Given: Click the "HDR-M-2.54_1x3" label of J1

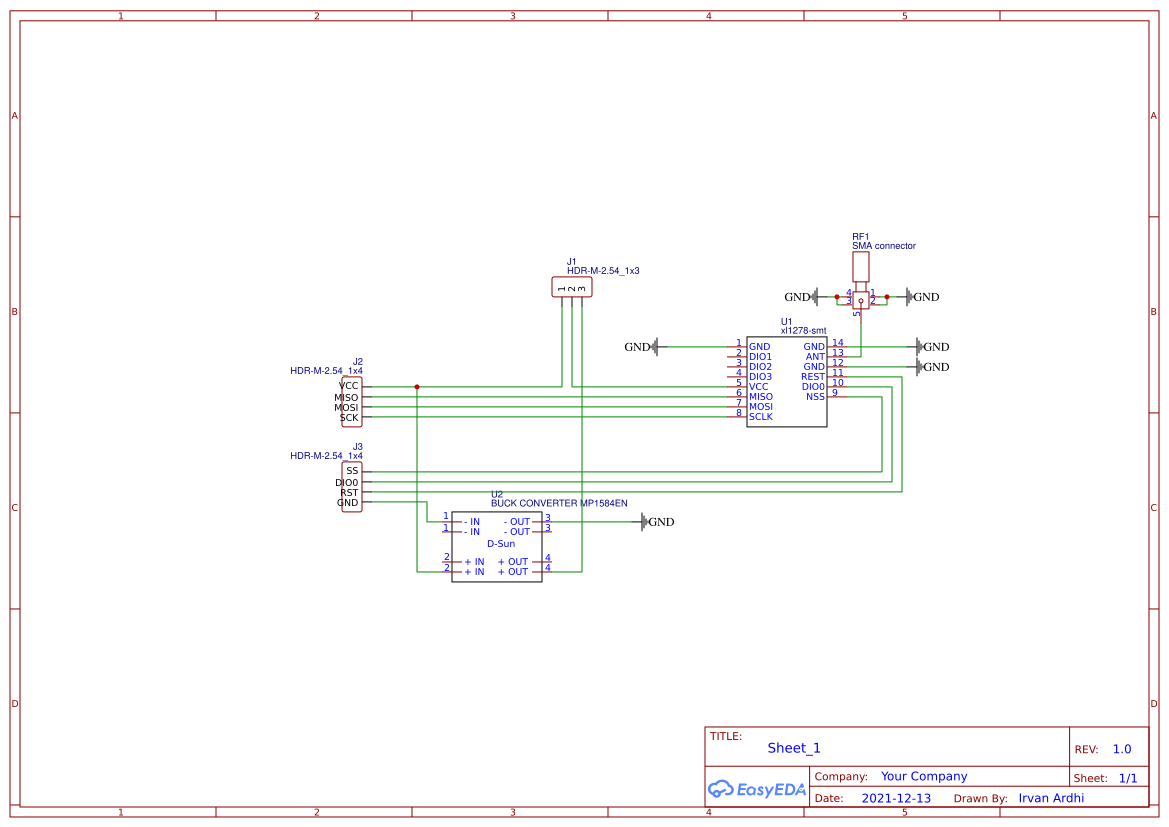Looking at the screenshot, I should tap(602, 271).
